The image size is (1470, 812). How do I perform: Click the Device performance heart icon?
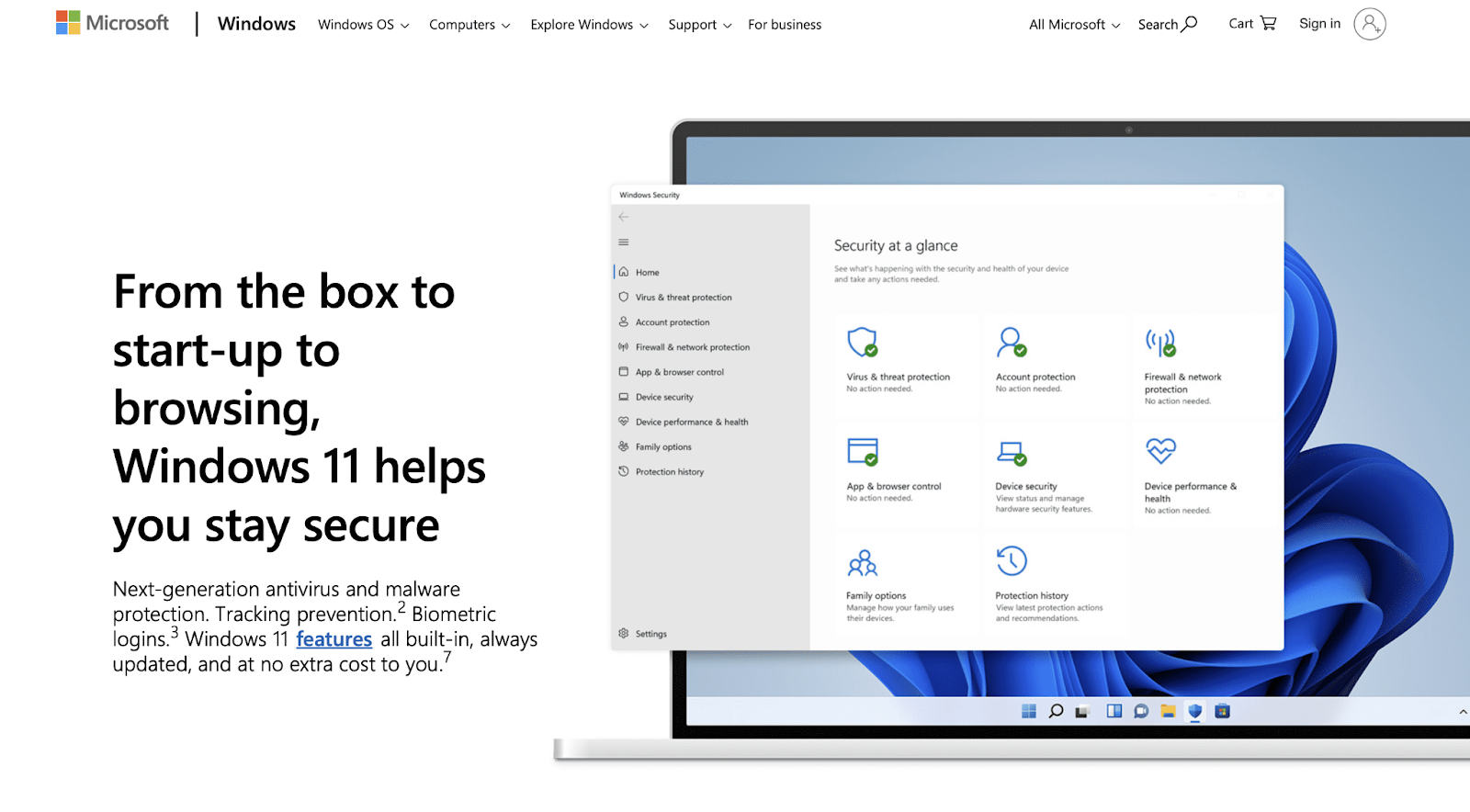pos(1160,450)
